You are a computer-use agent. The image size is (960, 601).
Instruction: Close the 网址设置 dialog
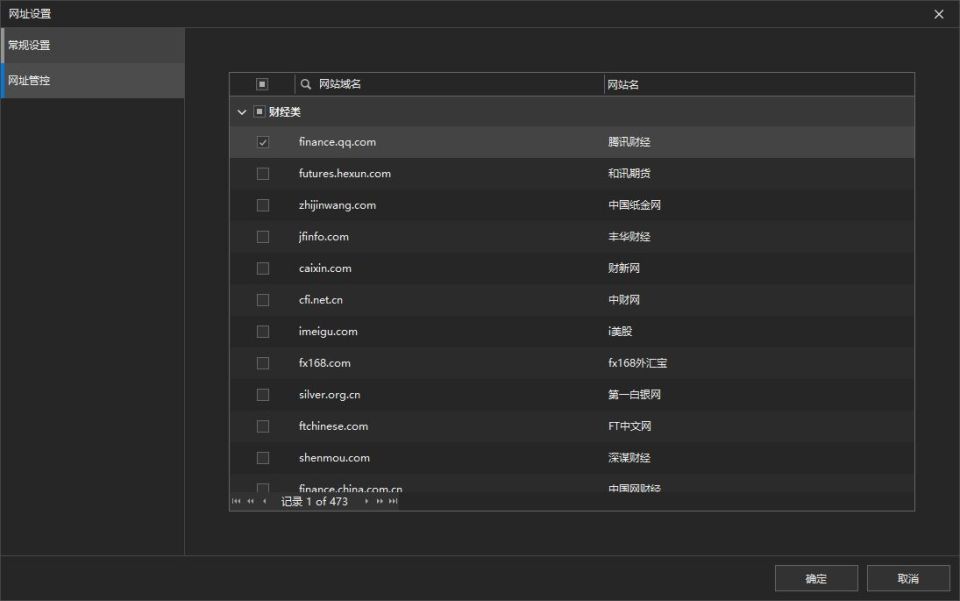coord(939,14)
